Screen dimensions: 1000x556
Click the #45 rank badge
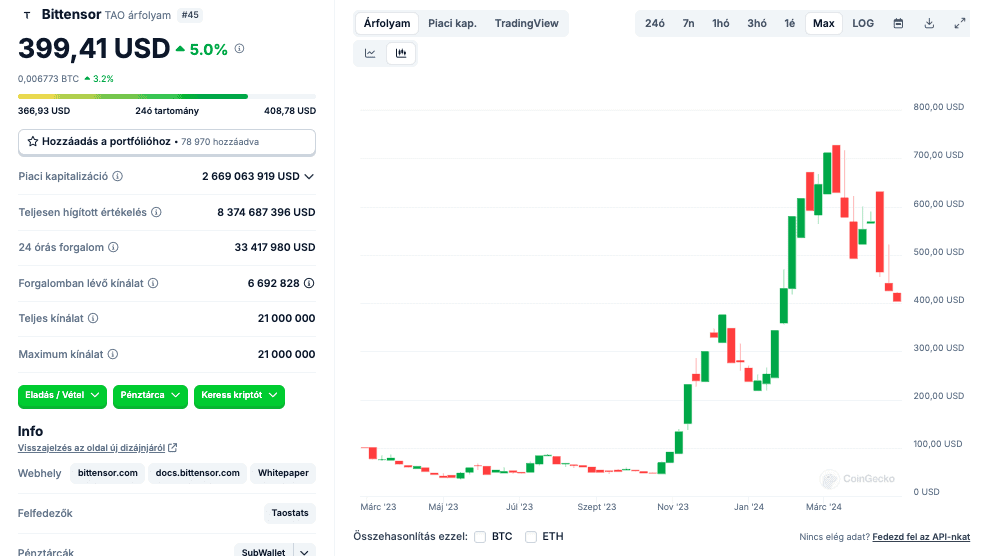(x=190, y=15)
